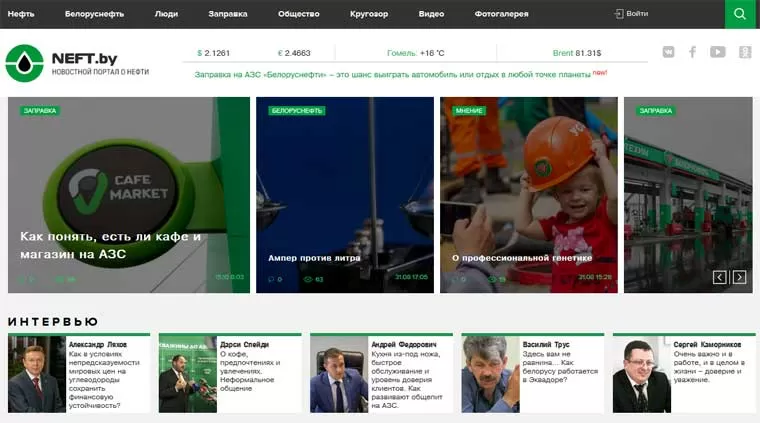Click the Гомель +16 °C weather
The height and width of the screenshot is (423, 760).
tap(415, 53)
